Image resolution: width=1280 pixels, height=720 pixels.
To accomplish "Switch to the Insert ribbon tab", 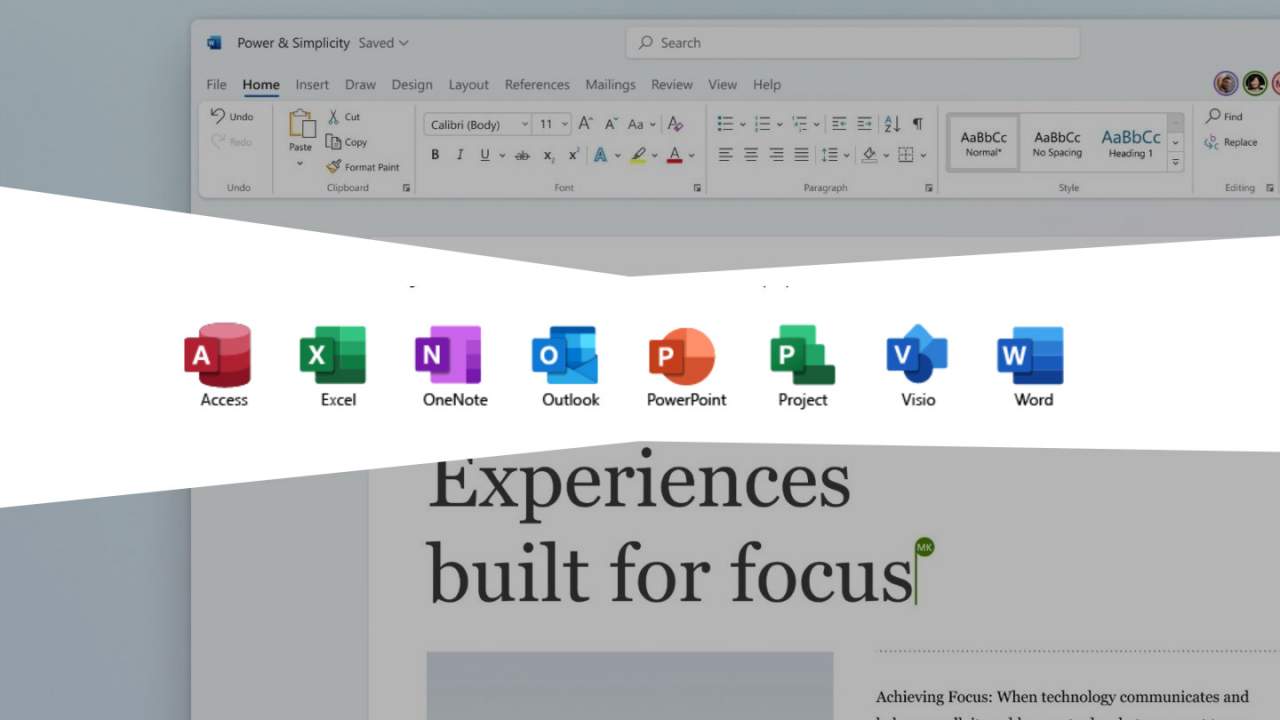I will pos(312,84).
